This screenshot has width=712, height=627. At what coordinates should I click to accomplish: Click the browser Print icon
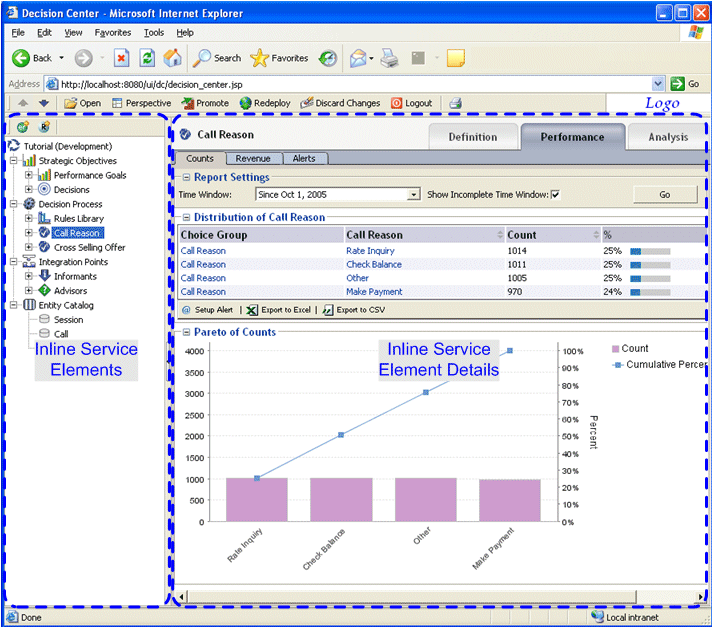389,58
